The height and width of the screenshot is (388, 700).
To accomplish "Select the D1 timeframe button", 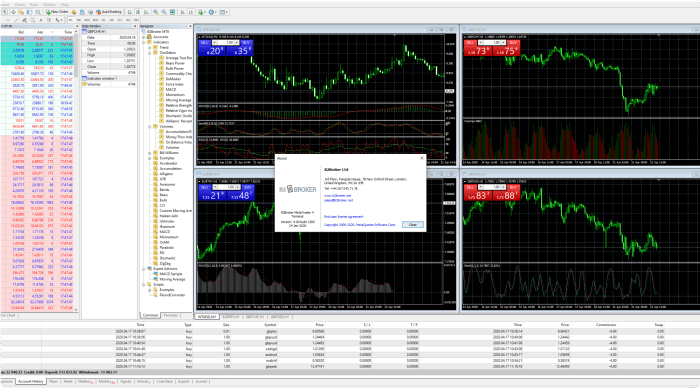I will tap(120, 20).
